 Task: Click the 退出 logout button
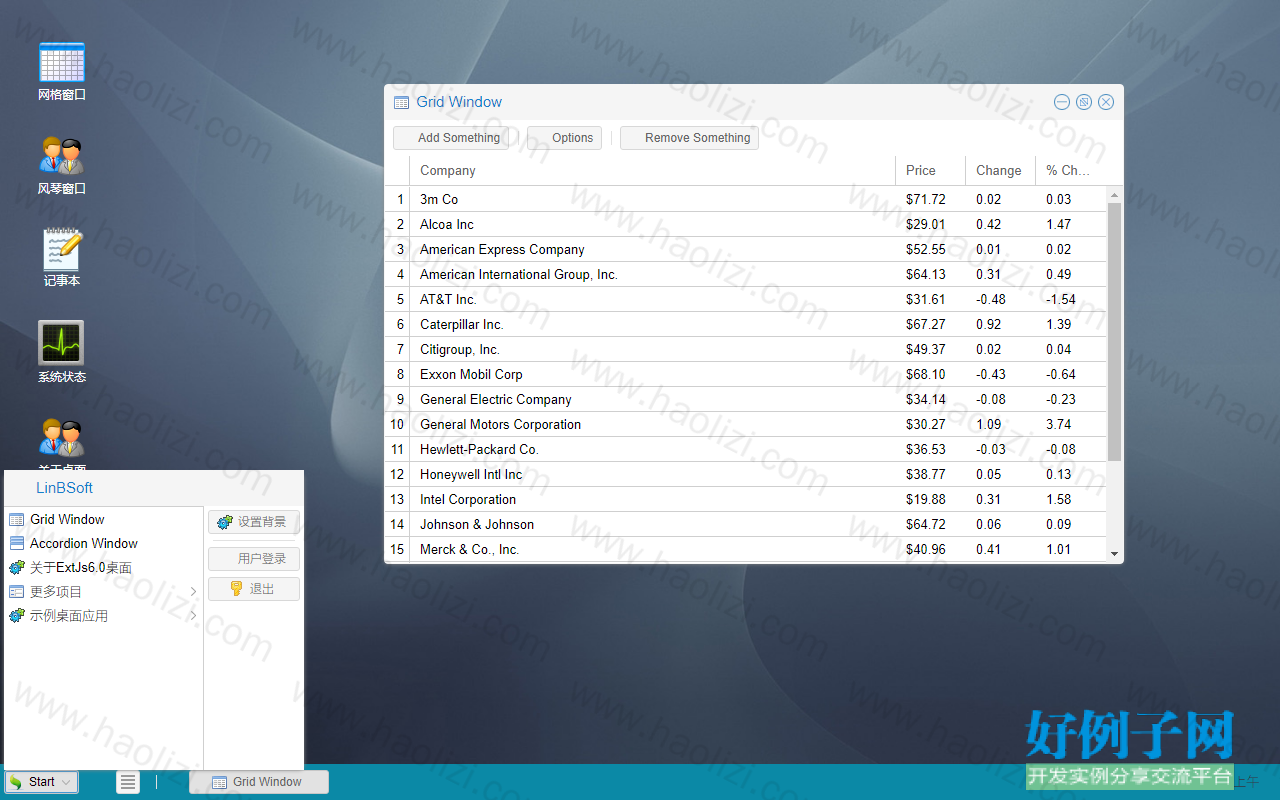[x=254, y=589]
